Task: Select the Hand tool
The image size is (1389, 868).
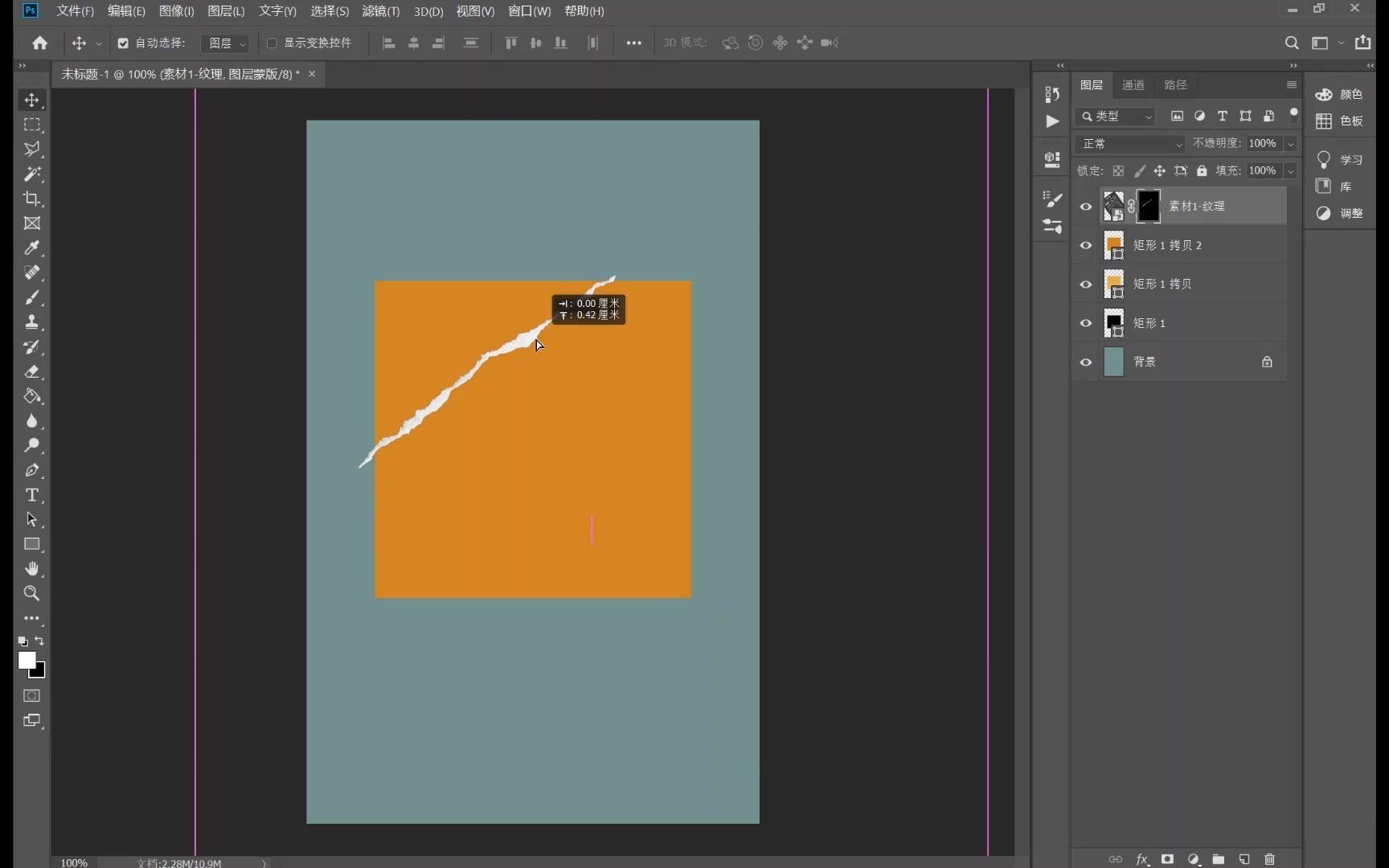Action: coord(32,569)
